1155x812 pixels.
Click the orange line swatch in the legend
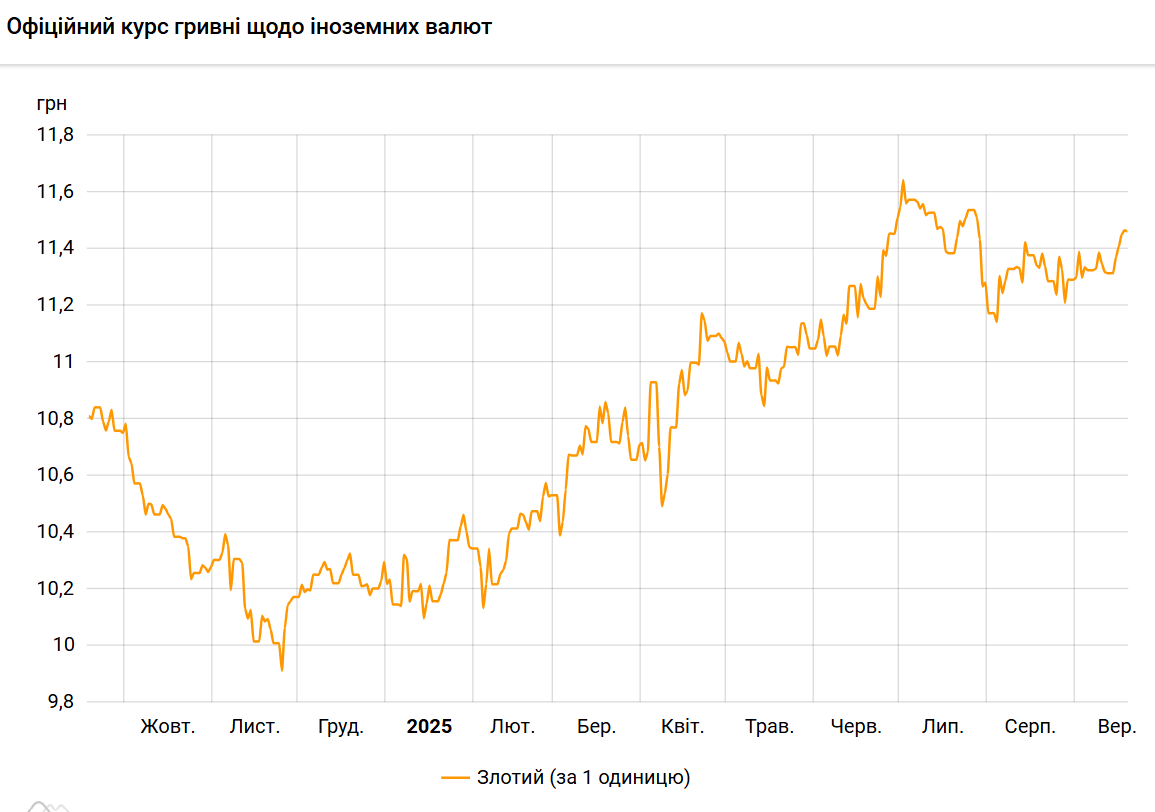(455, 777)
